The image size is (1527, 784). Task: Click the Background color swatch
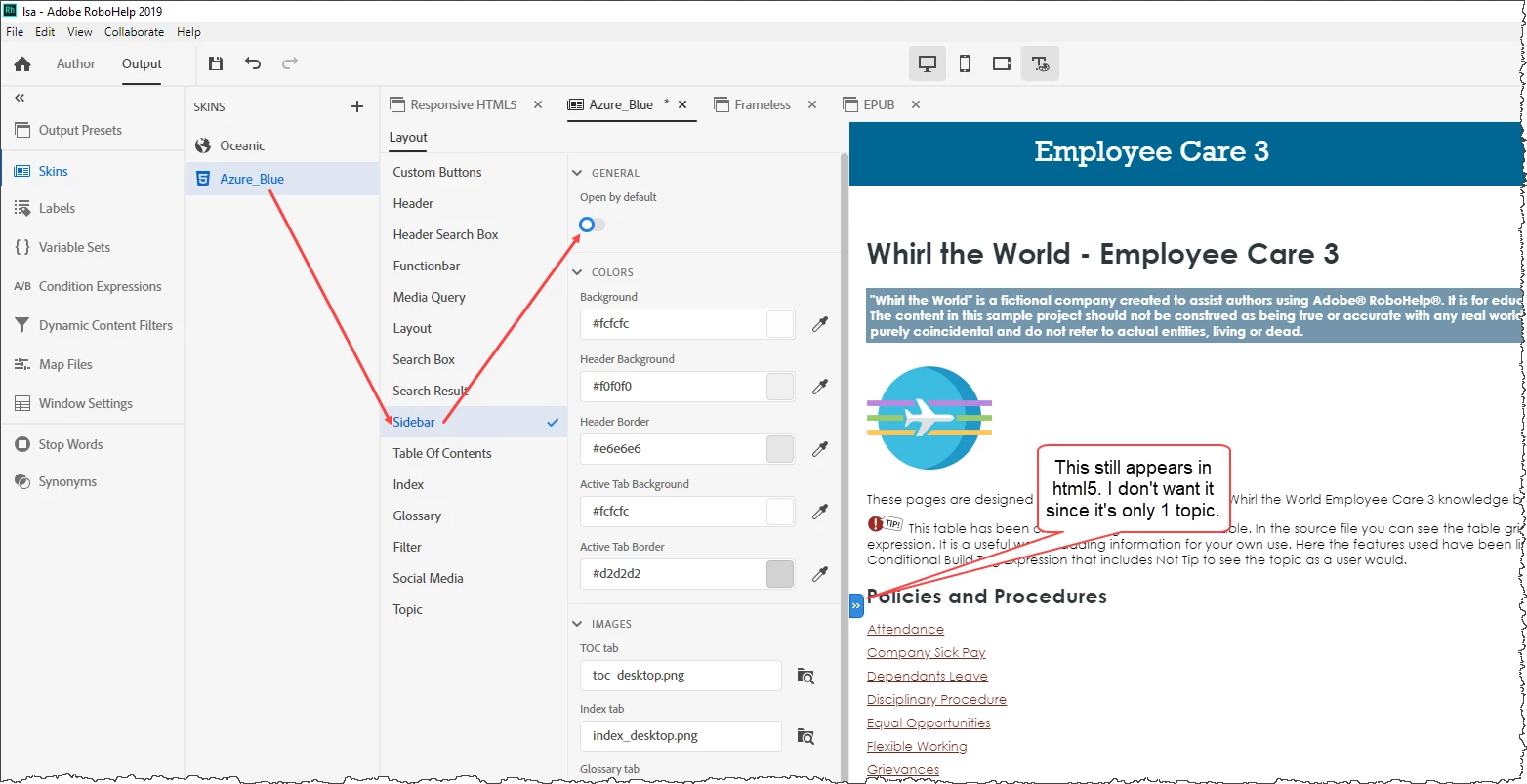[780, 324]
